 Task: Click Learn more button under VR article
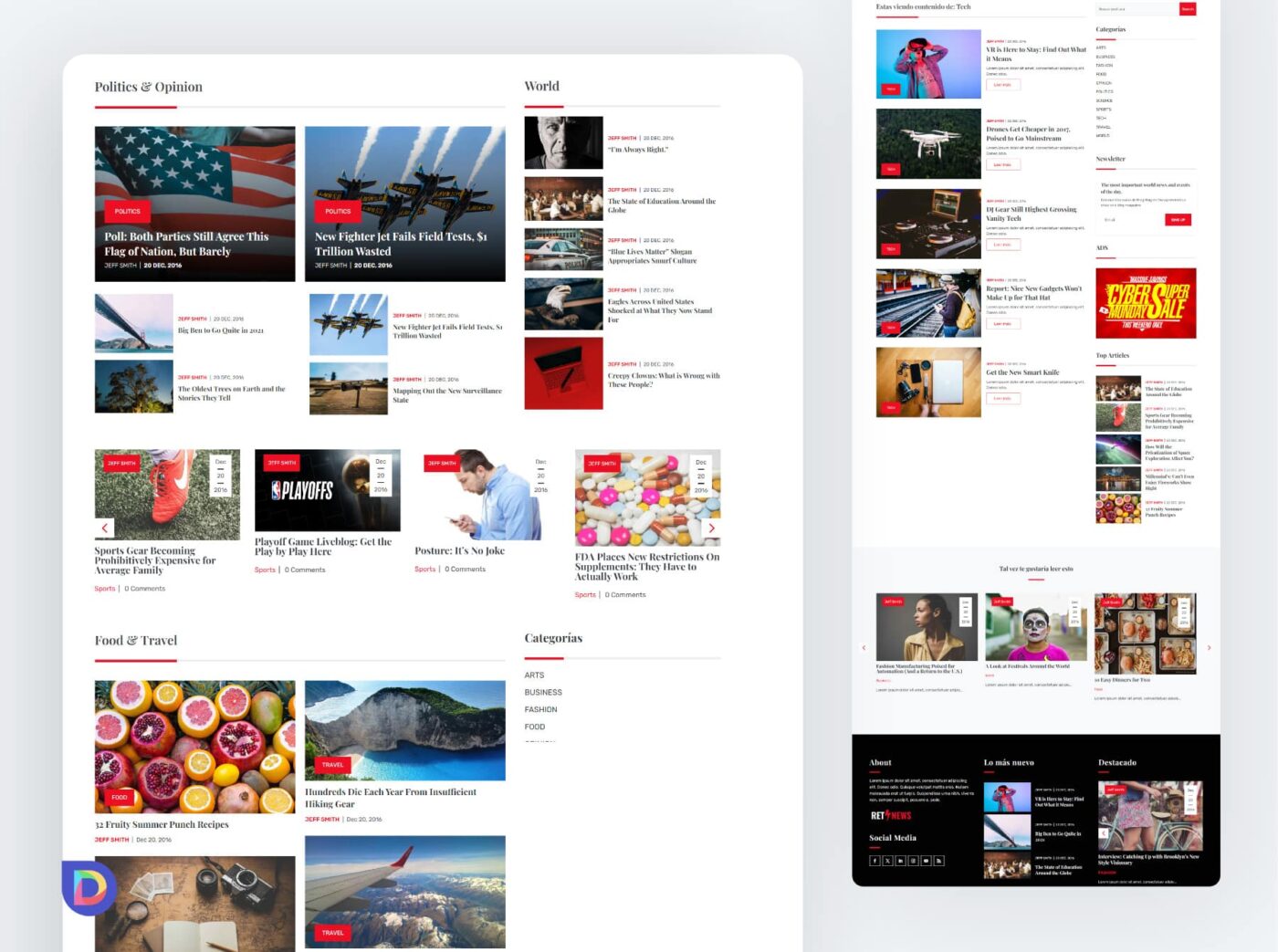tap(1002, 85)
